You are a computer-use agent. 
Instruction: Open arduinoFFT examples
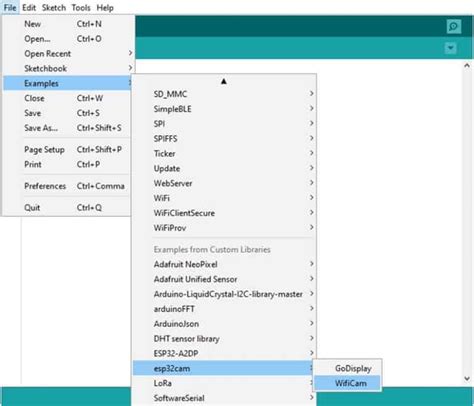click(224, 309)
